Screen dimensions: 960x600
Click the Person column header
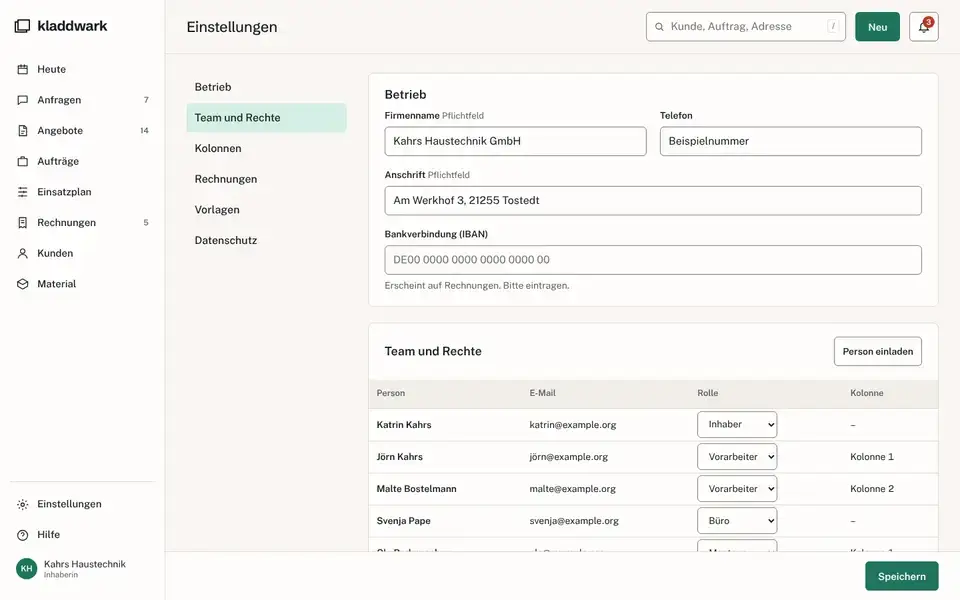[391, 393]
